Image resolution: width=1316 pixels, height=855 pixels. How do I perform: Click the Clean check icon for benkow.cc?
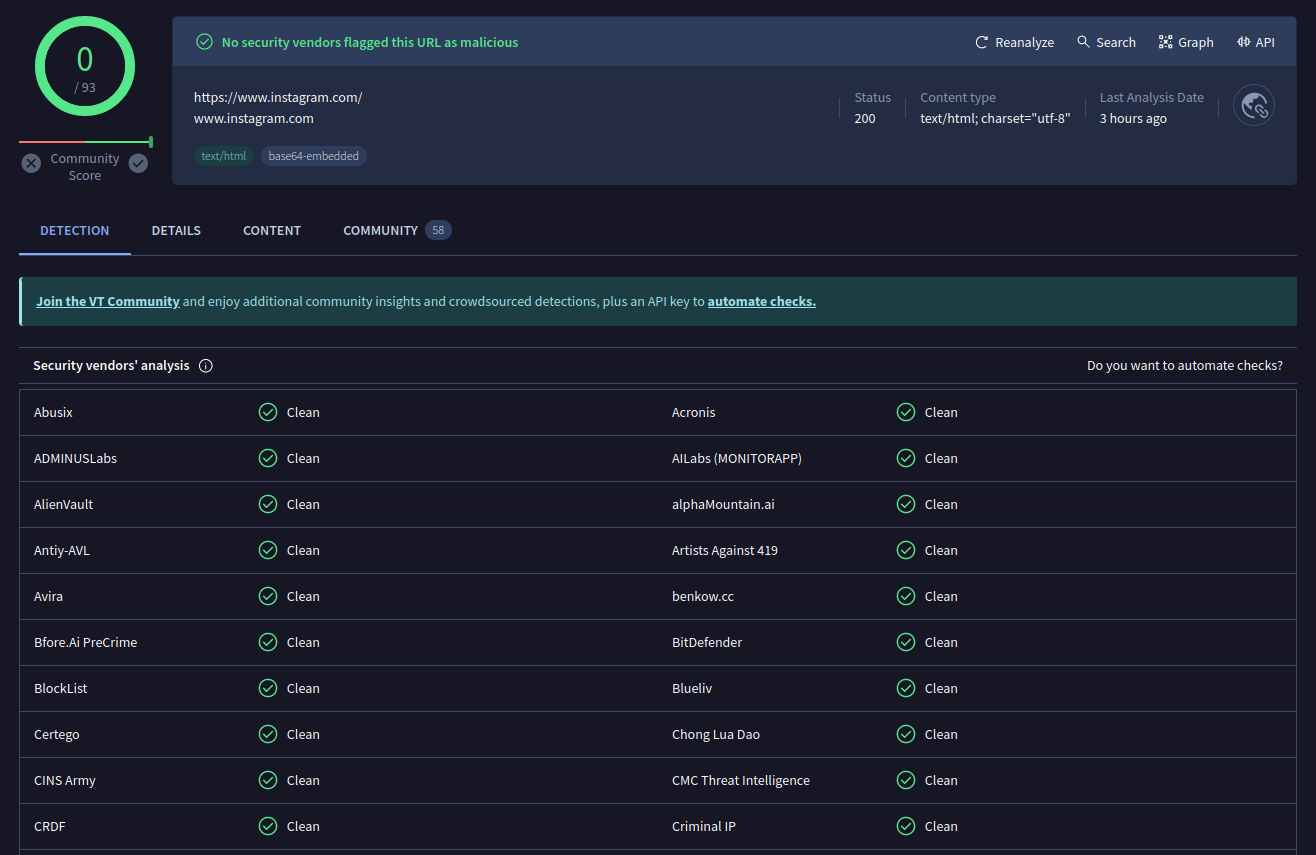906,596
